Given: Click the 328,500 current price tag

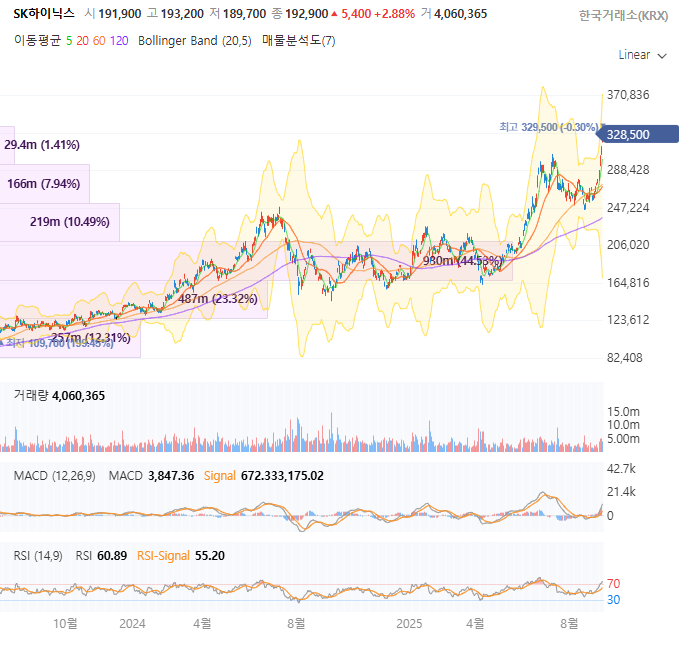Looking at the screenshot, I should (637, 135).
